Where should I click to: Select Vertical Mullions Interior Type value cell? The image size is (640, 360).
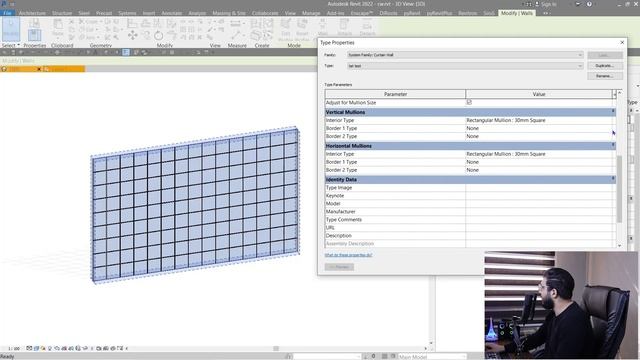coord(539,120)
